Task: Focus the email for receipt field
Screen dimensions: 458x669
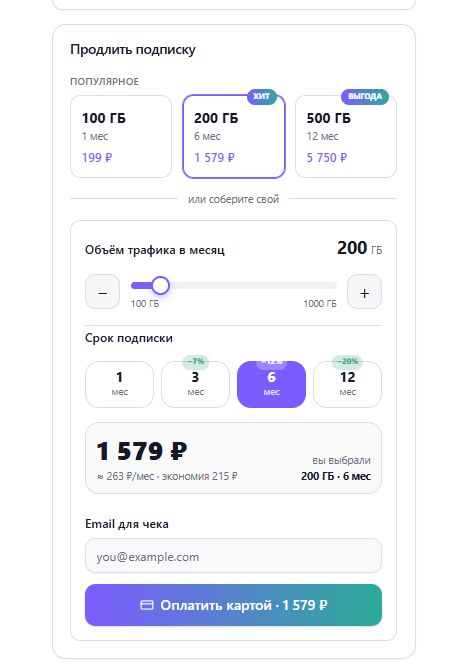Action: pos(233,556)
